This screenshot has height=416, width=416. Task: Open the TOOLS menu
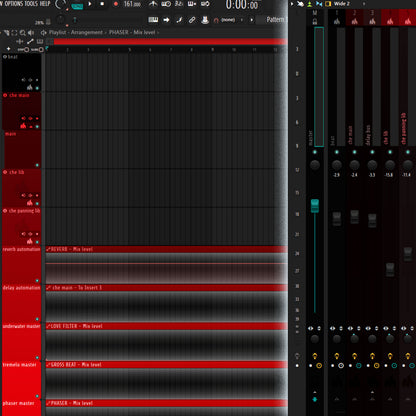(31, 4)
